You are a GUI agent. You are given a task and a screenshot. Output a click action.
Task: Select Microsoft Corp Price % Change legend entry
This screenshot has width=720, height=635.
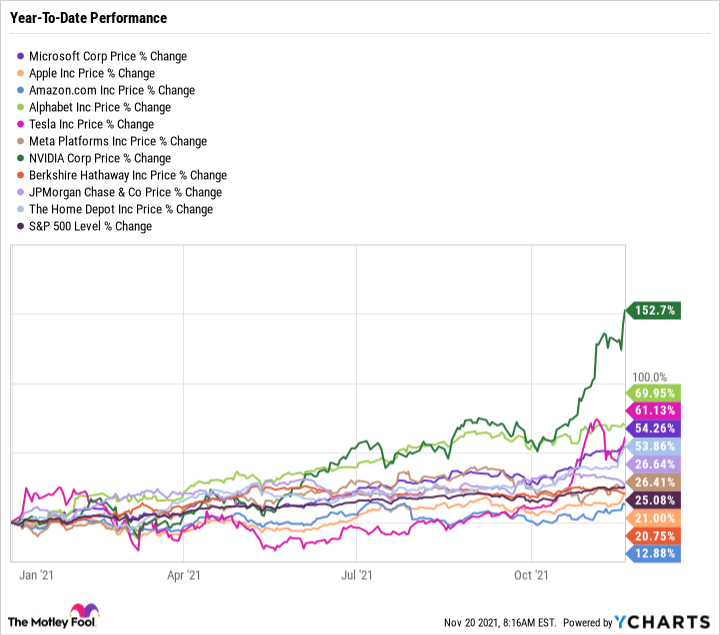tap(108, 56)
